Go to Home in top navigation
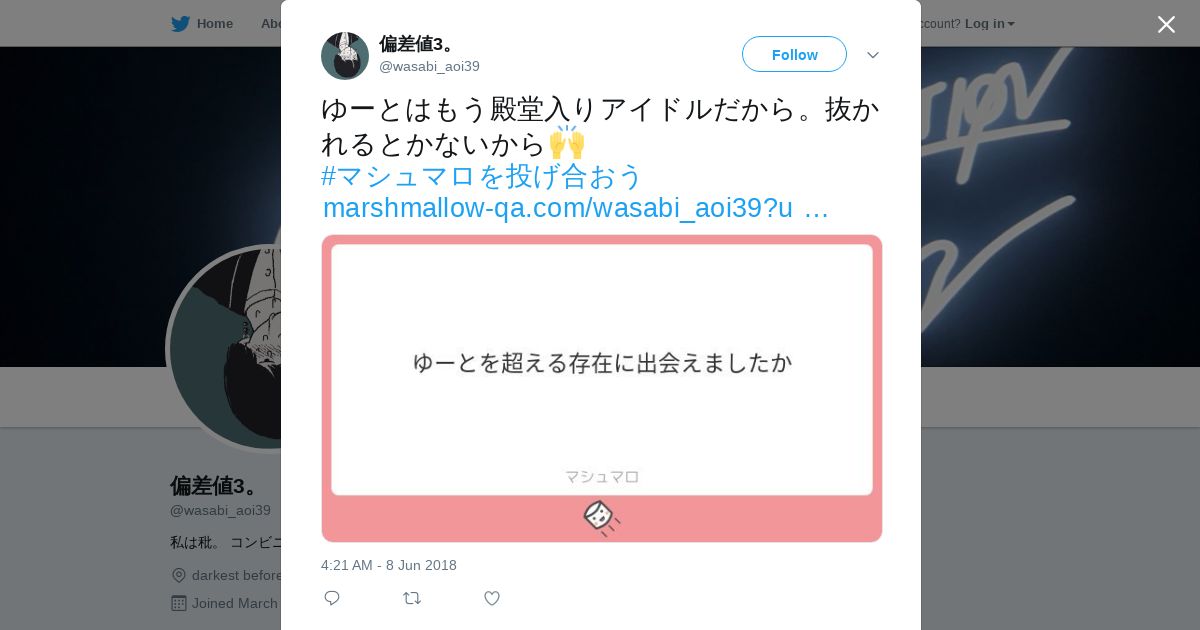The image size is (1200, 630). [214, 23]
